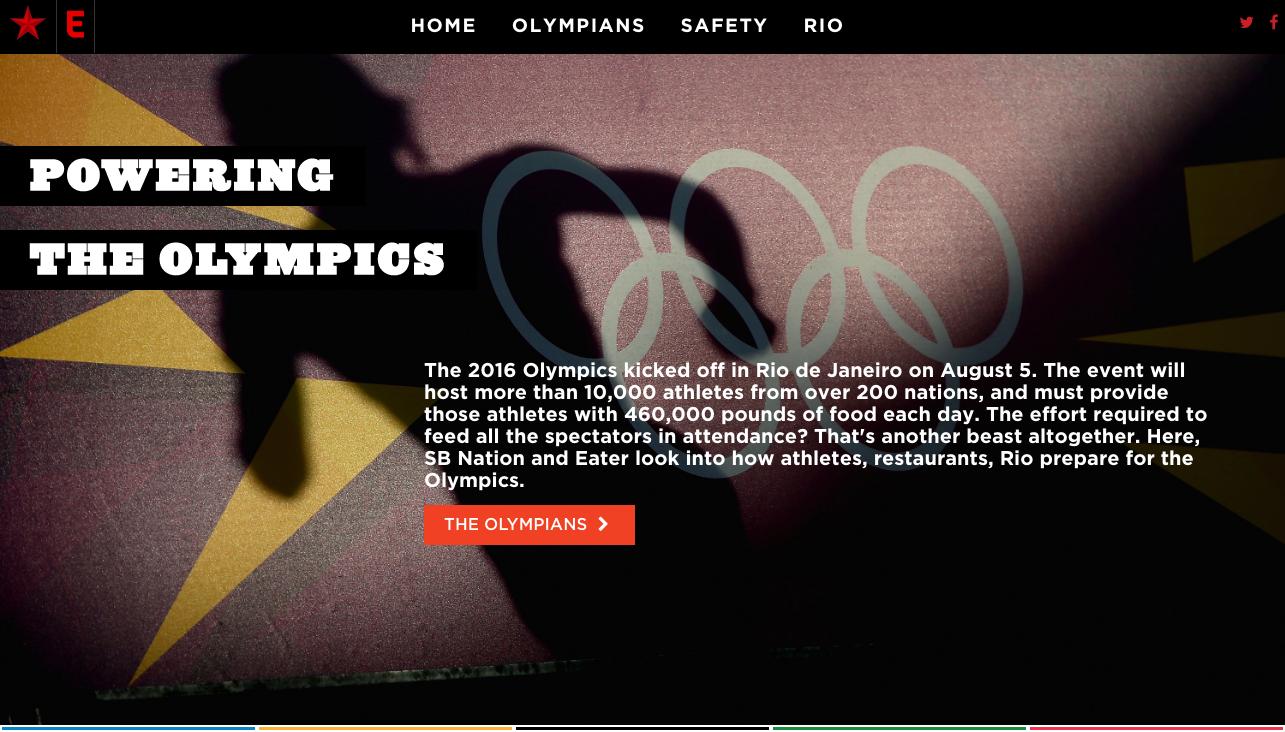Select the blue section bar at bottom

(128, 728)
